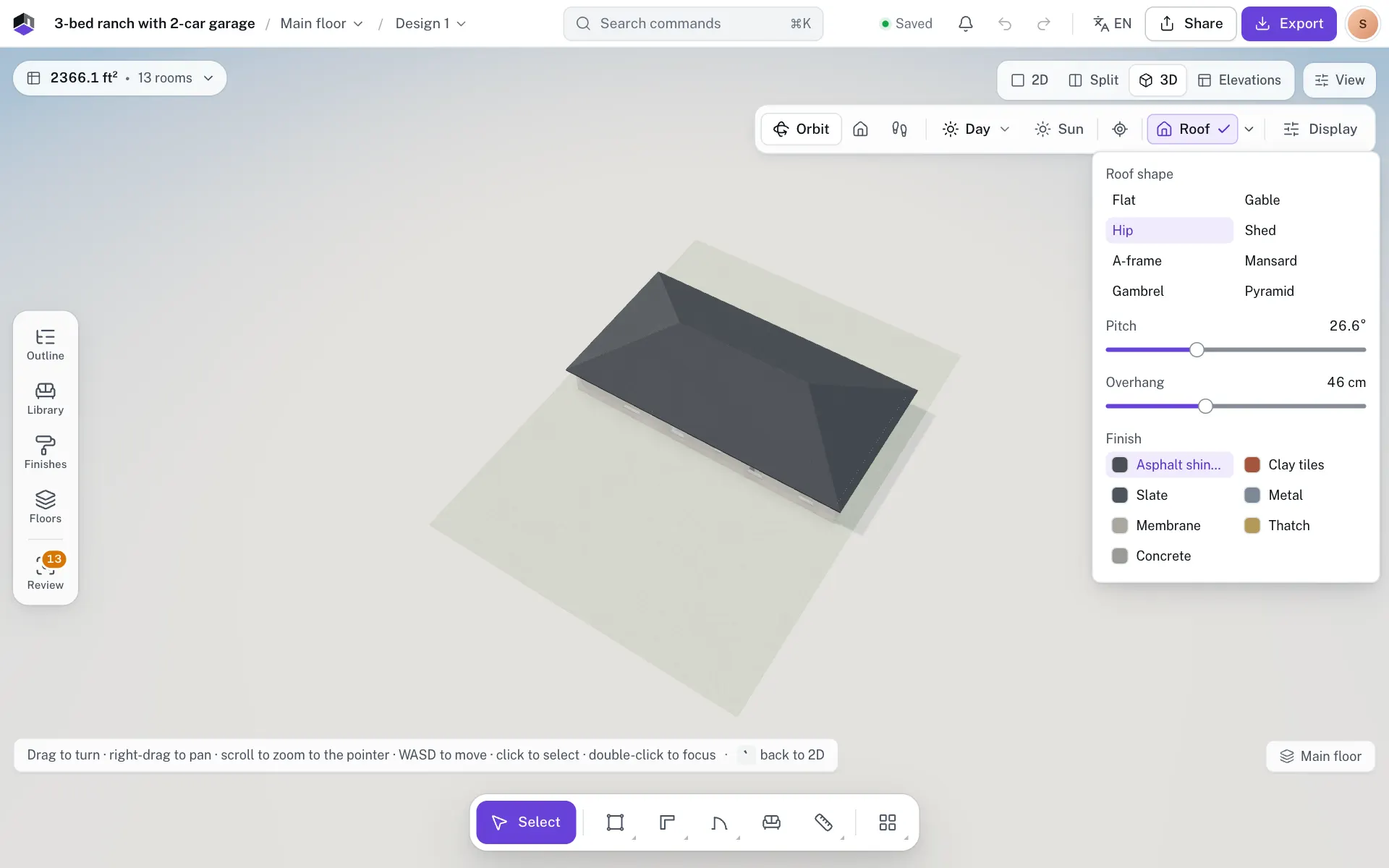Expand the Day lighting dropdown
This screenshot has height=868, width=1389.
coord(975,129)
